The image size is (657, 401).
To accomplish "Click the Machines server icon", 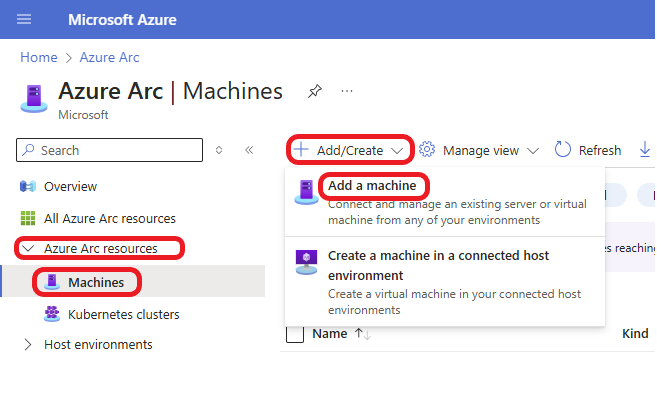I will tap(52, 282).
